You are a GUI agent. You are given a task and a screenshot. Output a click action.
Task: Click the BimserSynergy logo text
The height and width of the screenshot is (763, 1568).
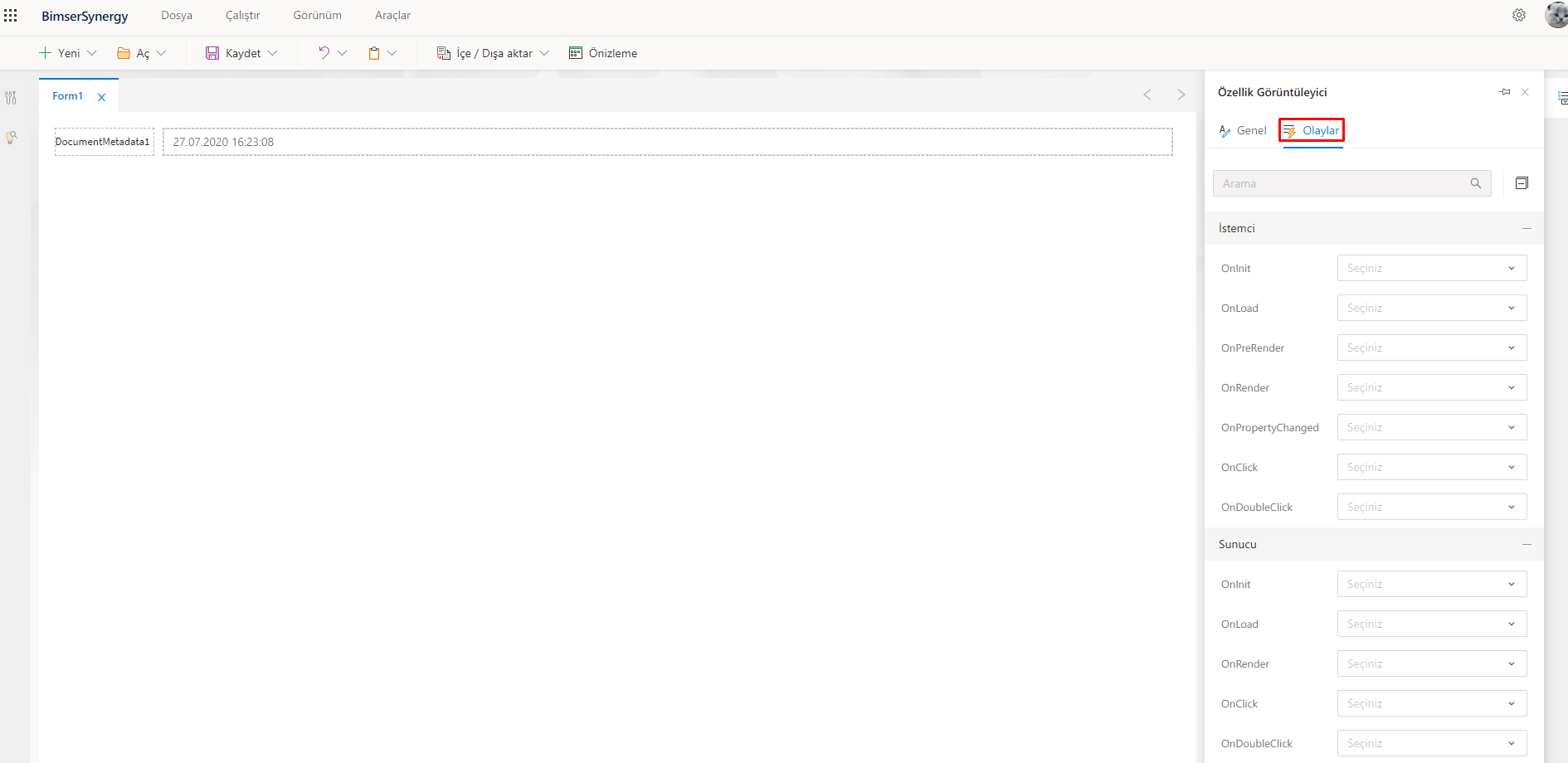tap(85, 16)
